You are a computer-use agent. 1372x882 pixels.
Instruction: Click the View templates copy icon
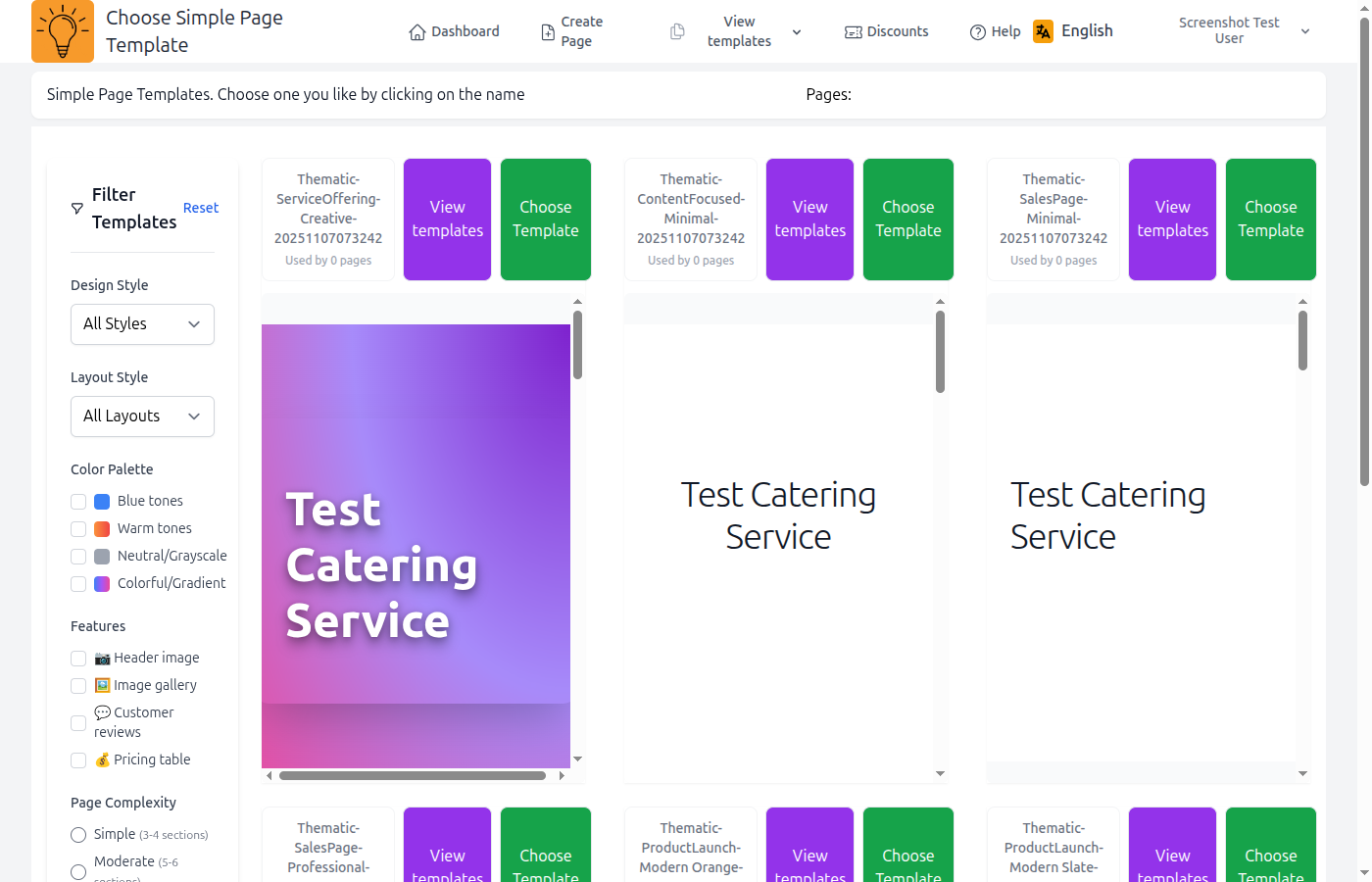[x=677, y=31]
